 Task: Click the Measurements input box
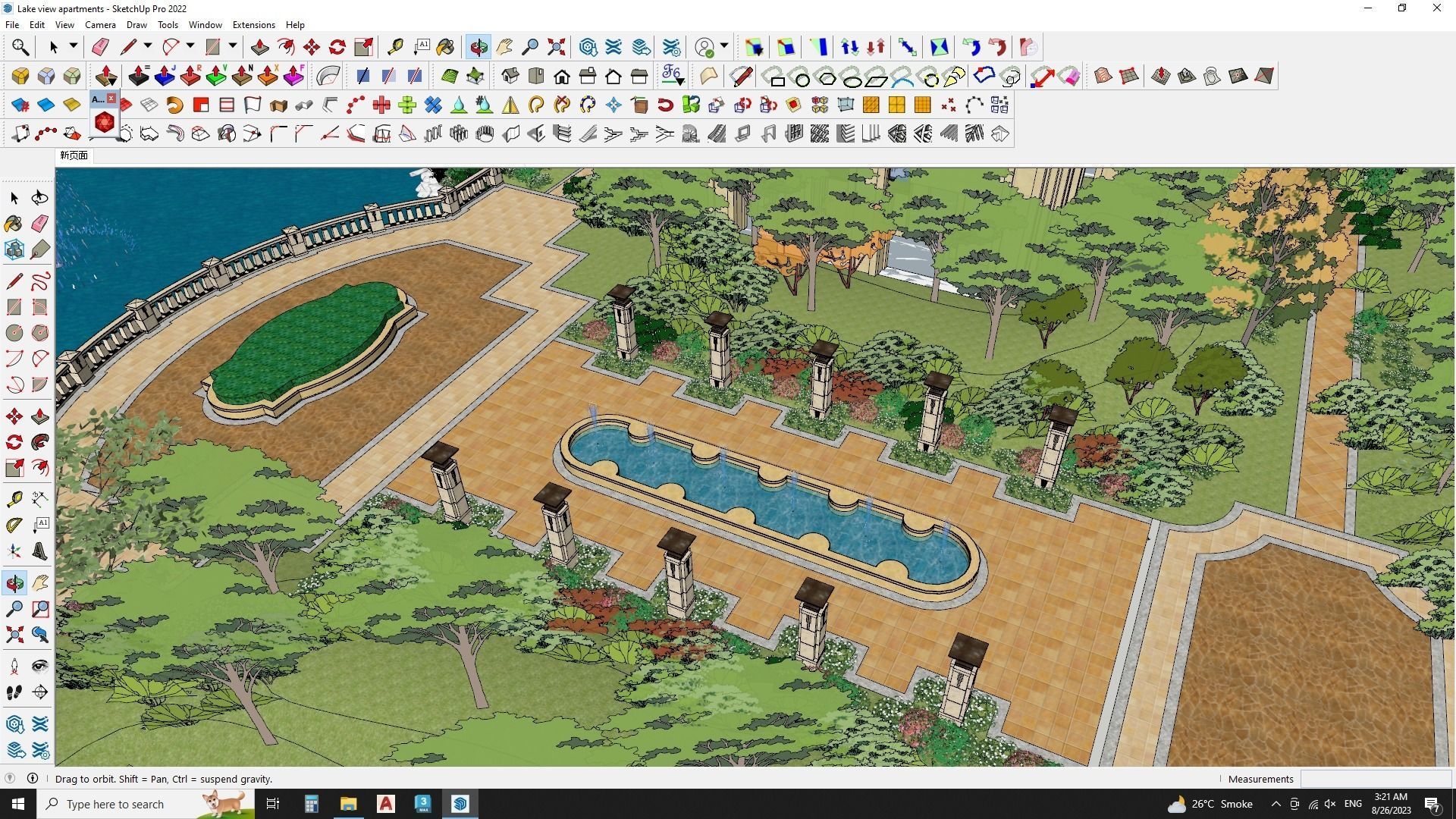[x=1376, y=779]
